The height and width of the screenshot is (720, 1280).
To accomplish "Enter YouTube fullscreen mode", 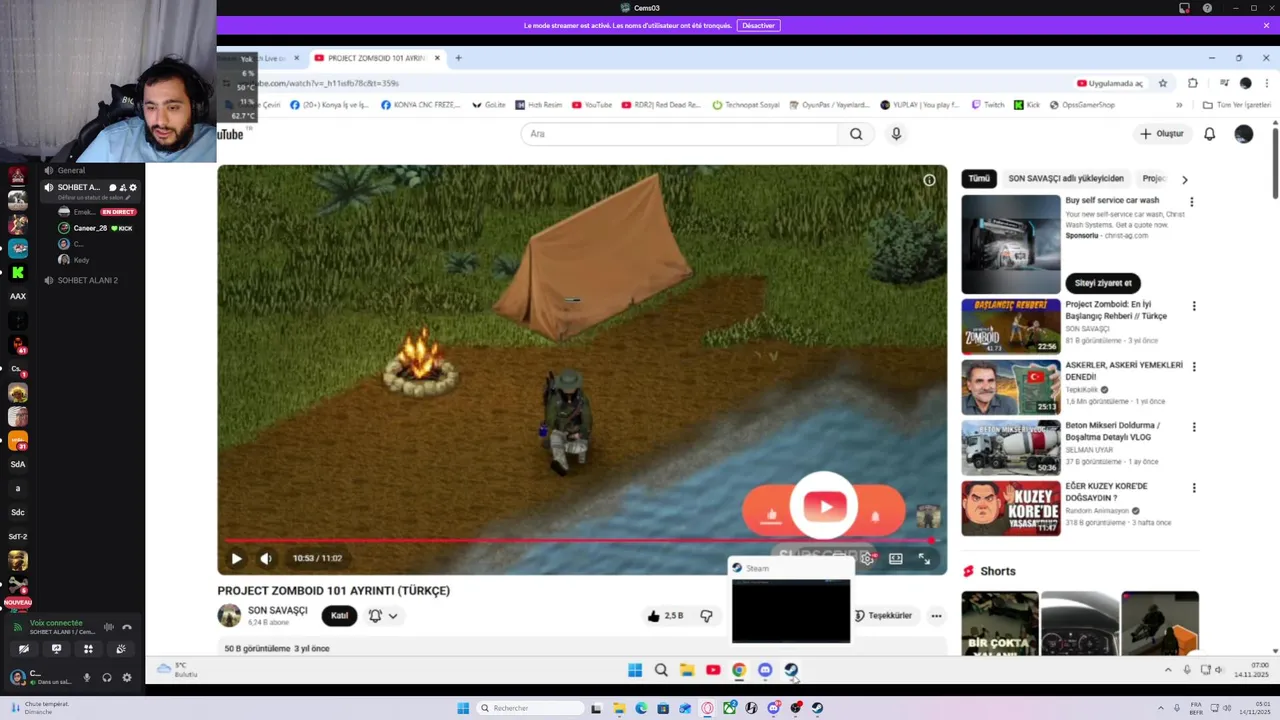I will 924,559.
